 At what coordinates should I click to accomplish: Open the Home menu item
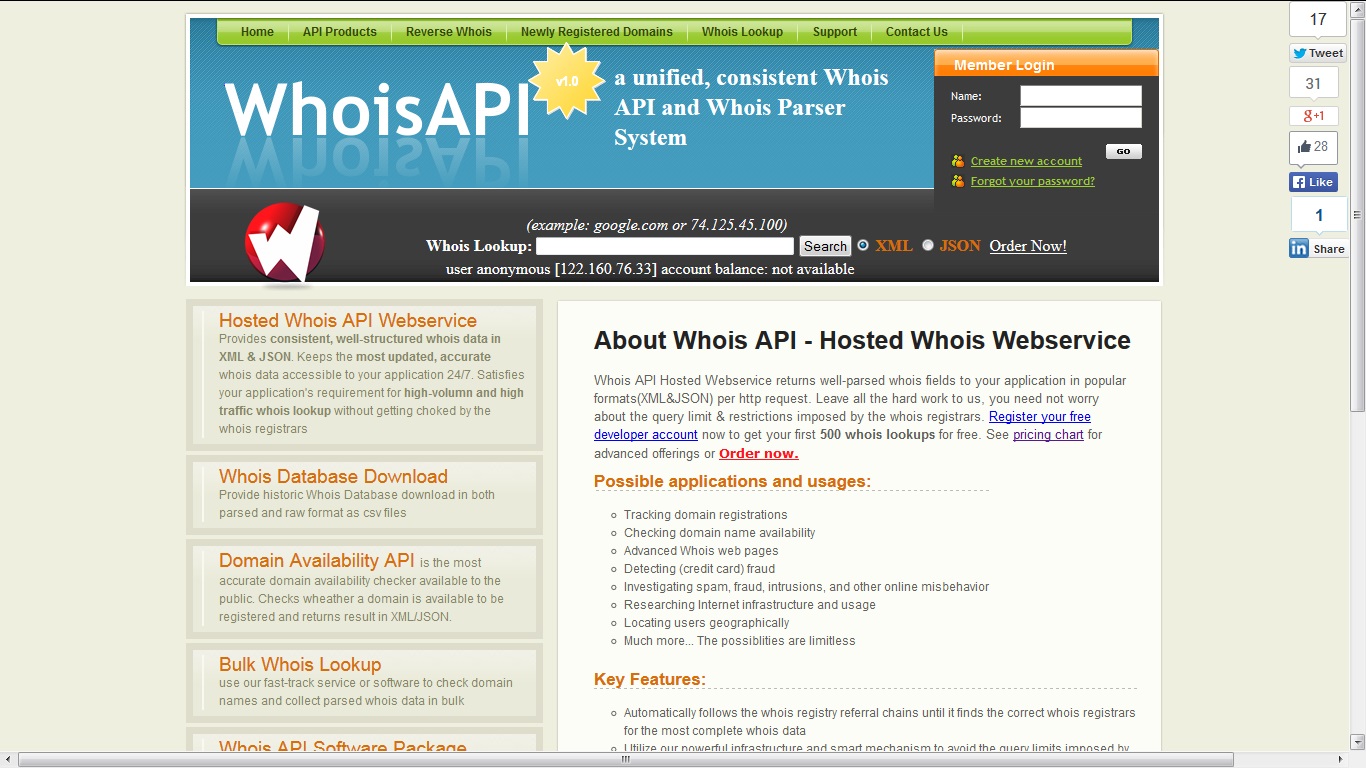[x=257, y=32]
